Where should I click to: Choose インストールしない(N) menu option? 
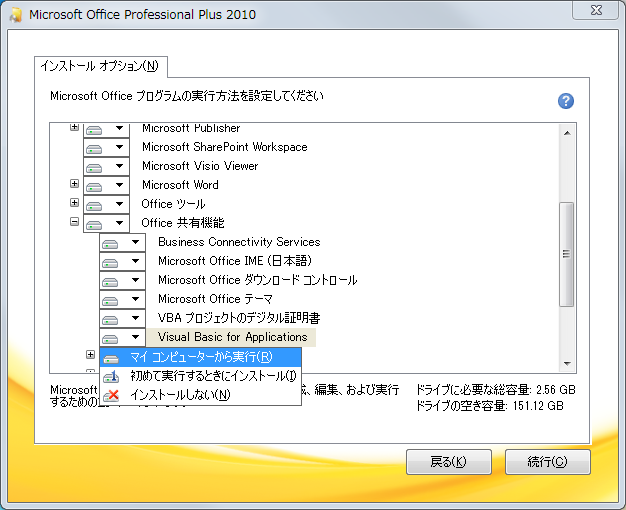tap(200, 395)
